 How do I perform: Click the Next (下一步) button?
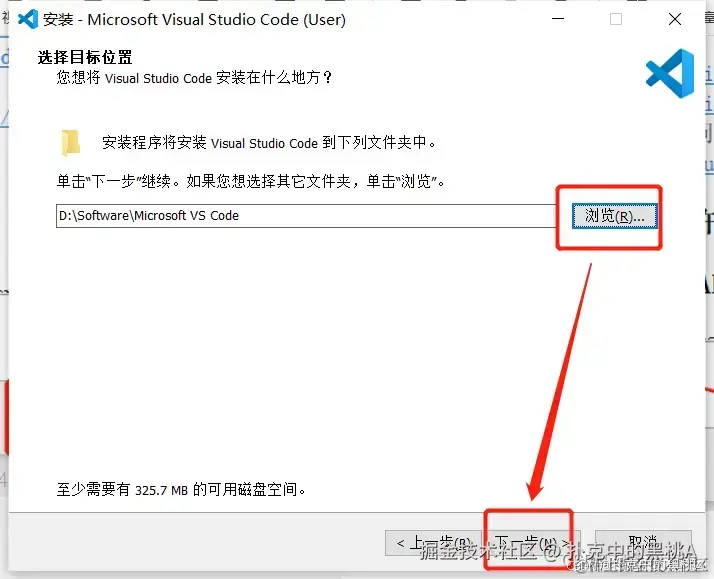coord(531,543)
